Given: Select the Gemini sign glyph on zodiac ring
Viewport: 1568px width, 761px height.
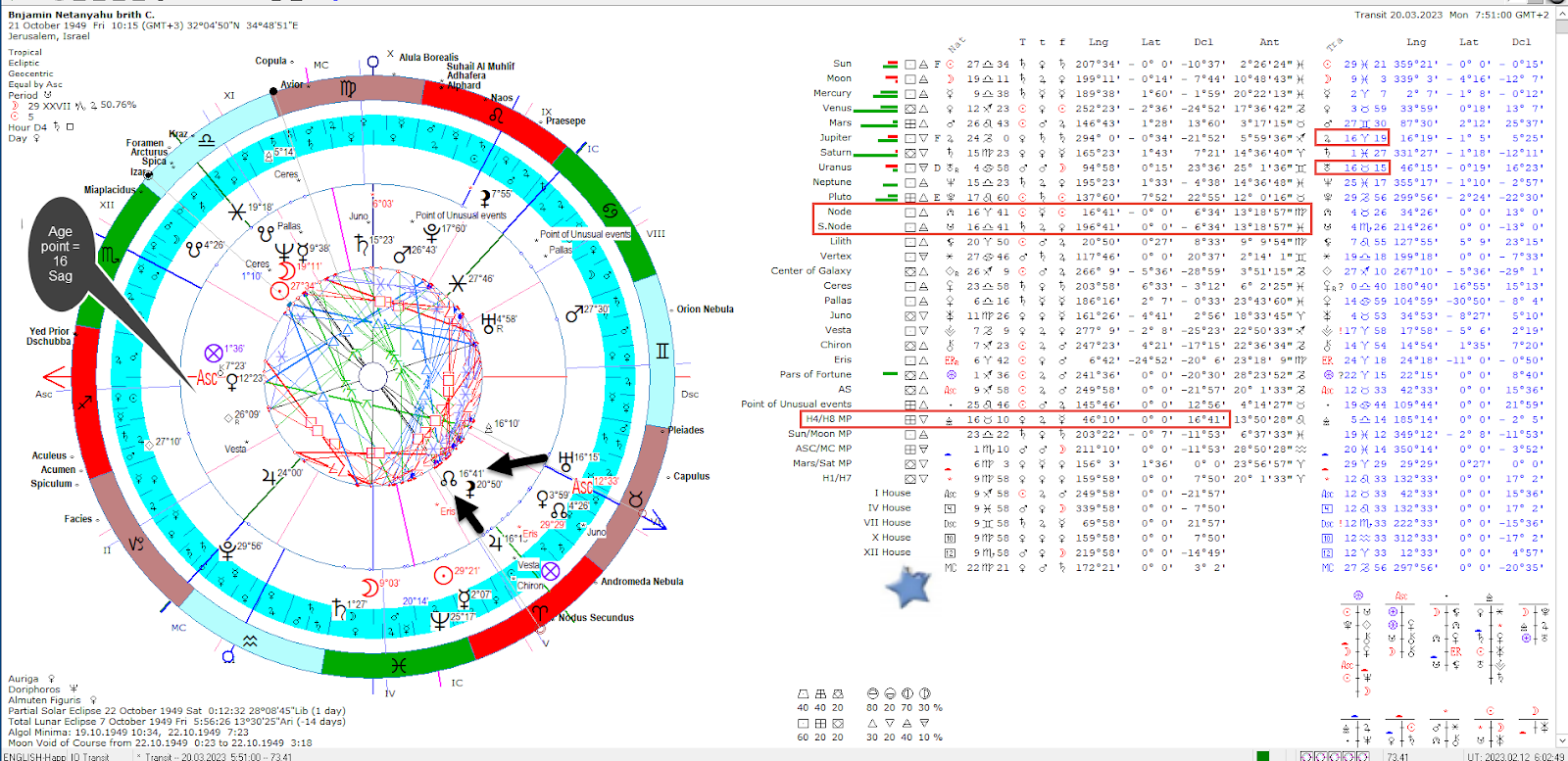Looking at the screenshot, I should click(x=662, y=351).
